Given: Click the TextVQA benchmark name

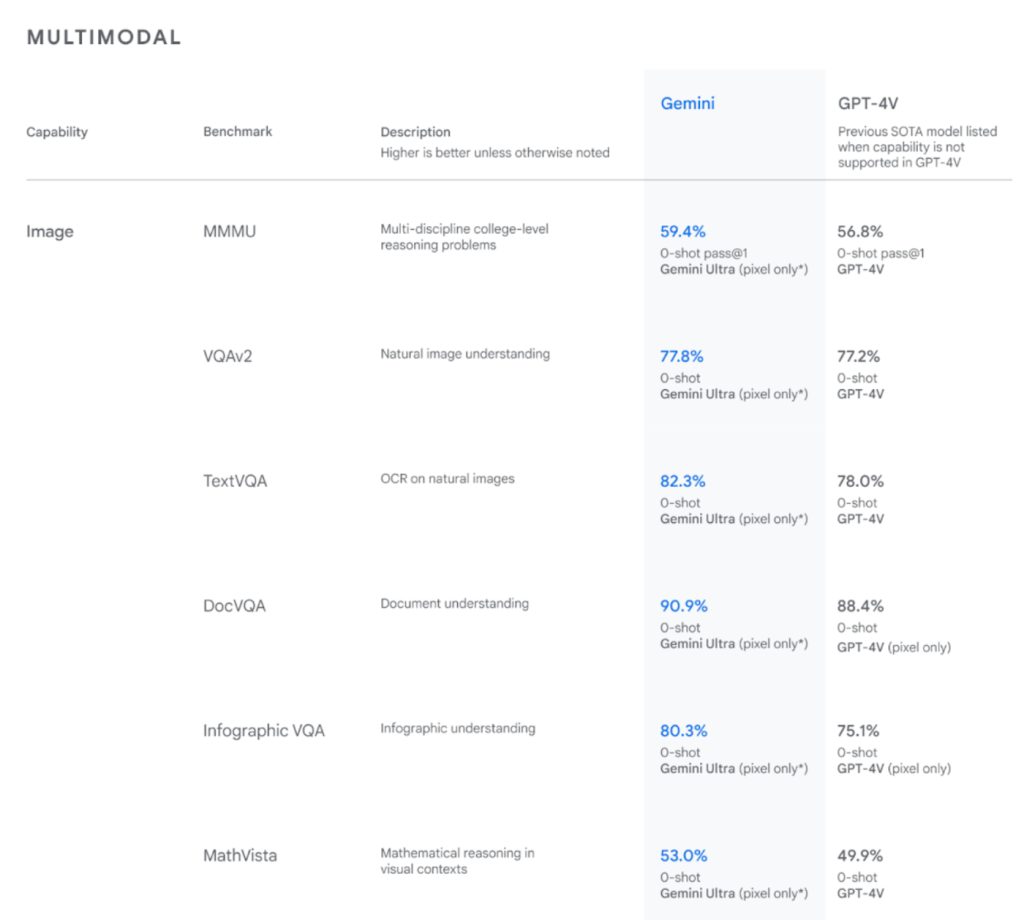Looking at the screenshot, I should tap(235, 481).
